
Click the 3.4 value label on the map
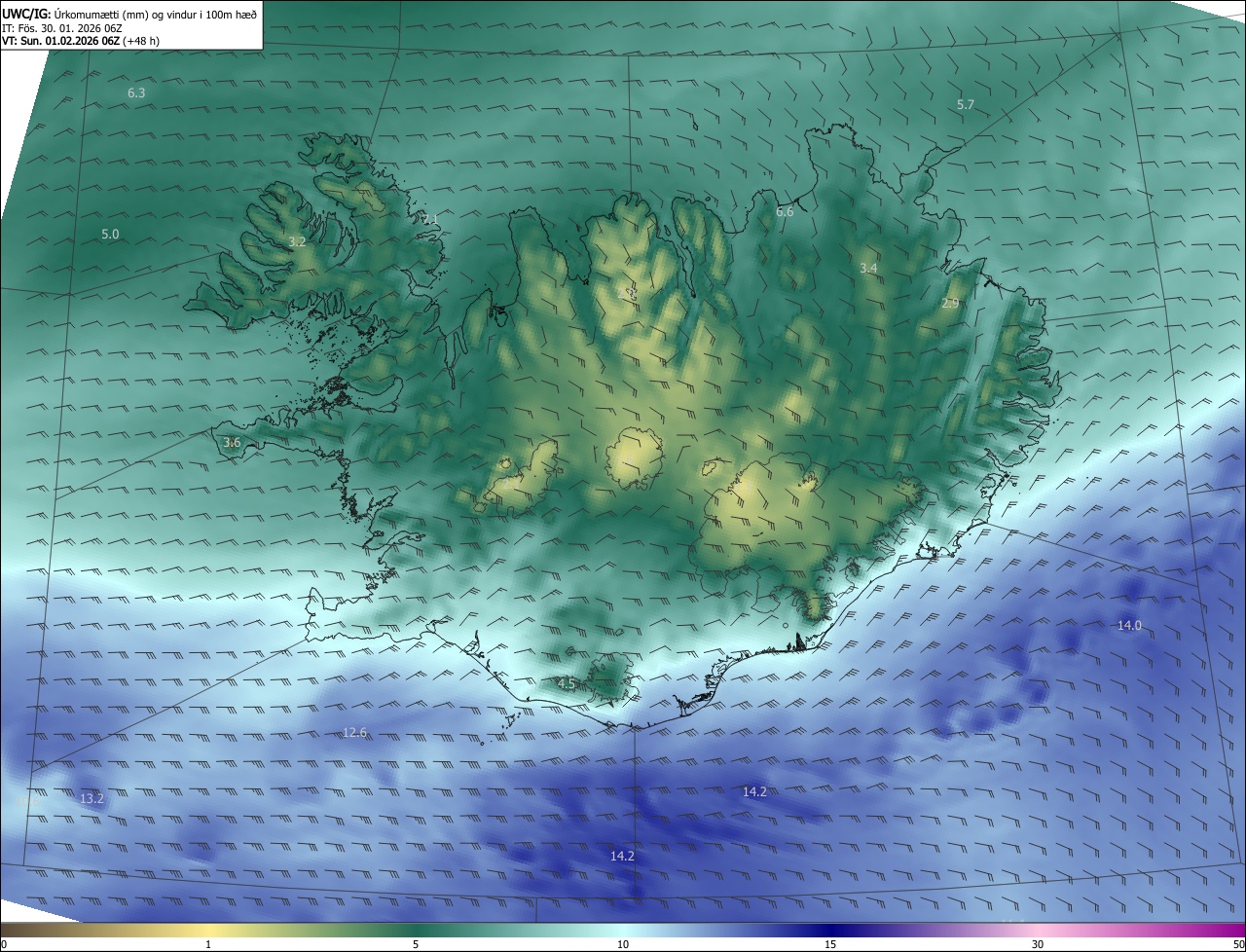[869, 268]
